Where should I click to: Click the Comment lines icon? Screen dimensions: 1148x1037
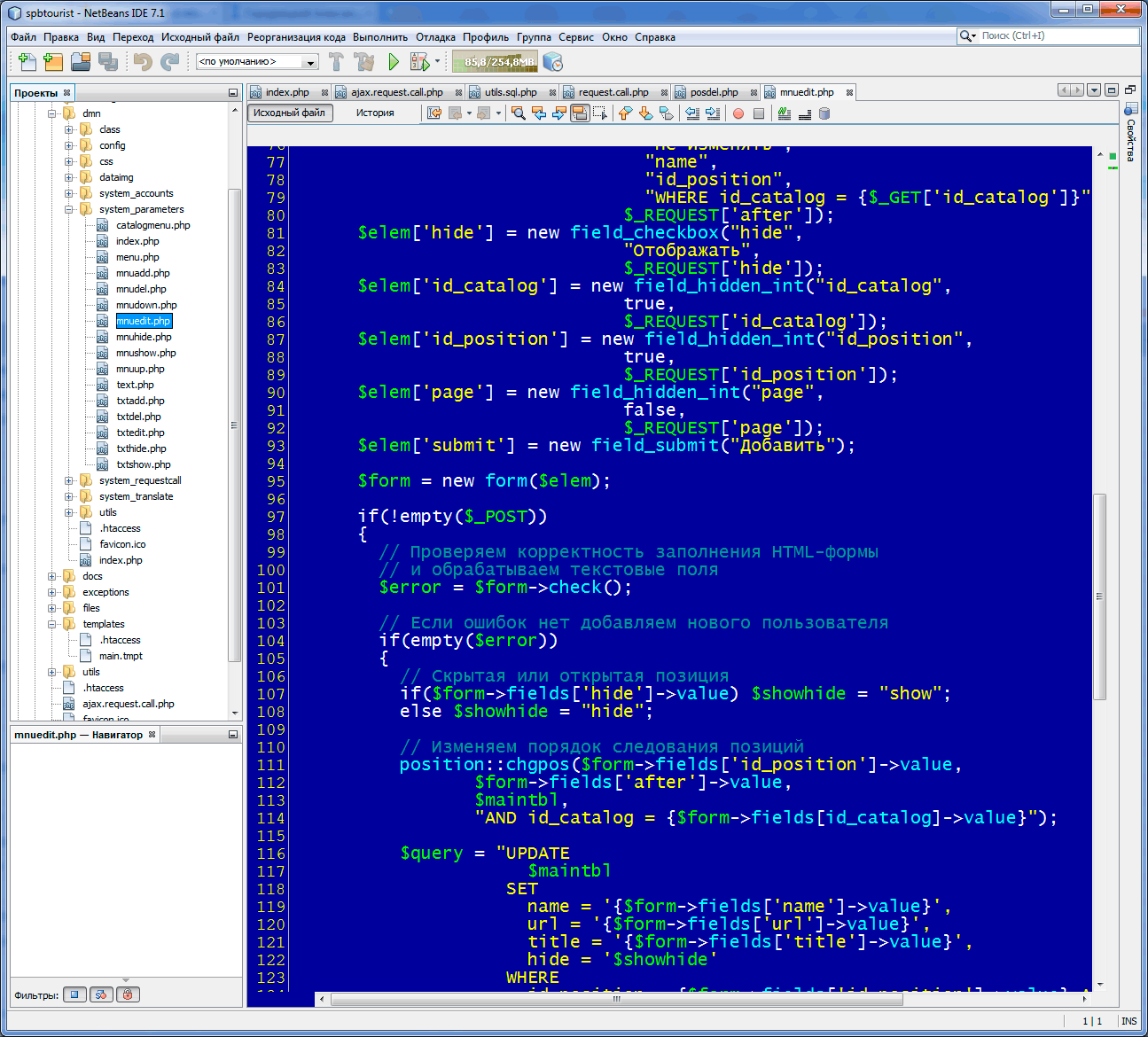coord(785,113)
